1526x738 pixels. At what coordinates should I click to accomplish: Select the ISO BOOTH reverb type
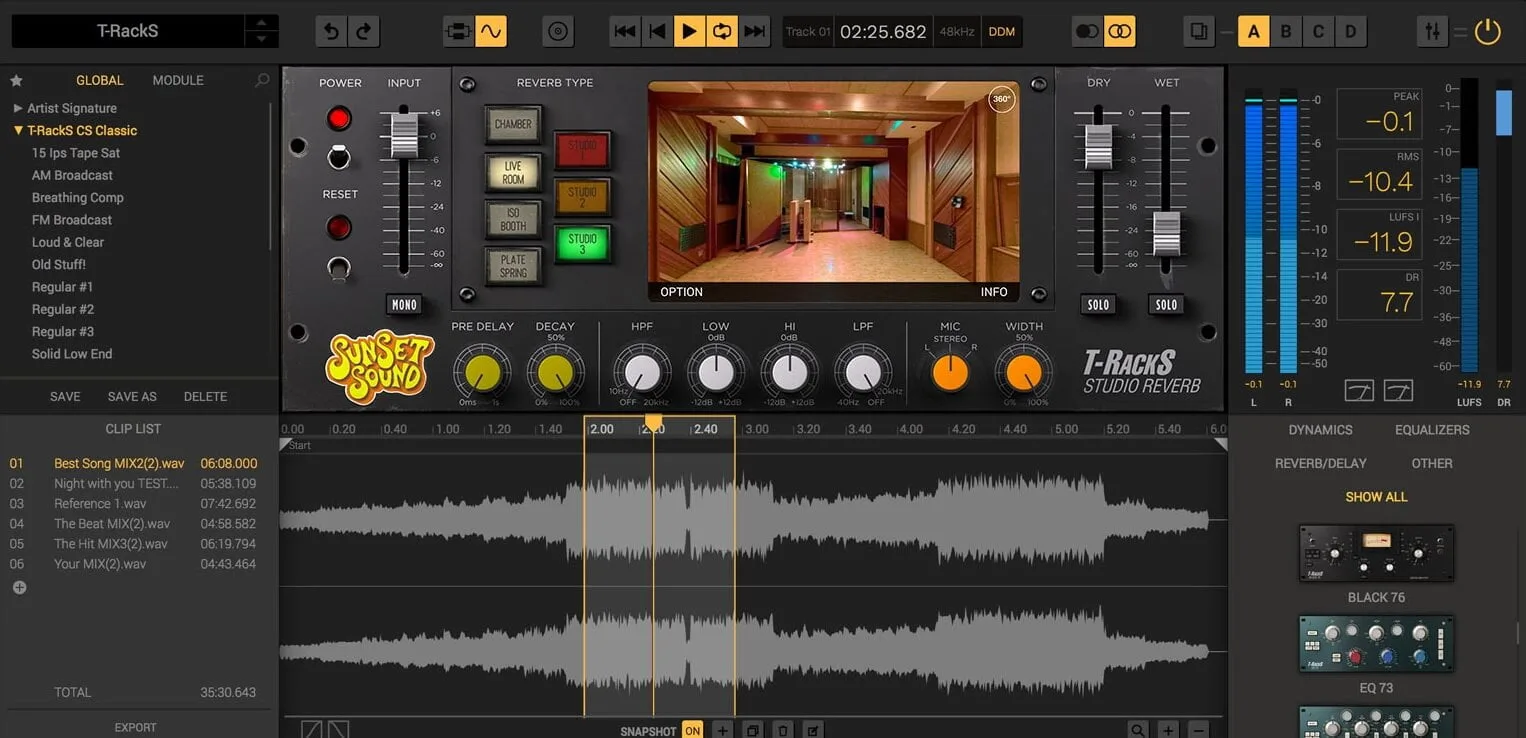pyautogui.click(x=513, y=220)
